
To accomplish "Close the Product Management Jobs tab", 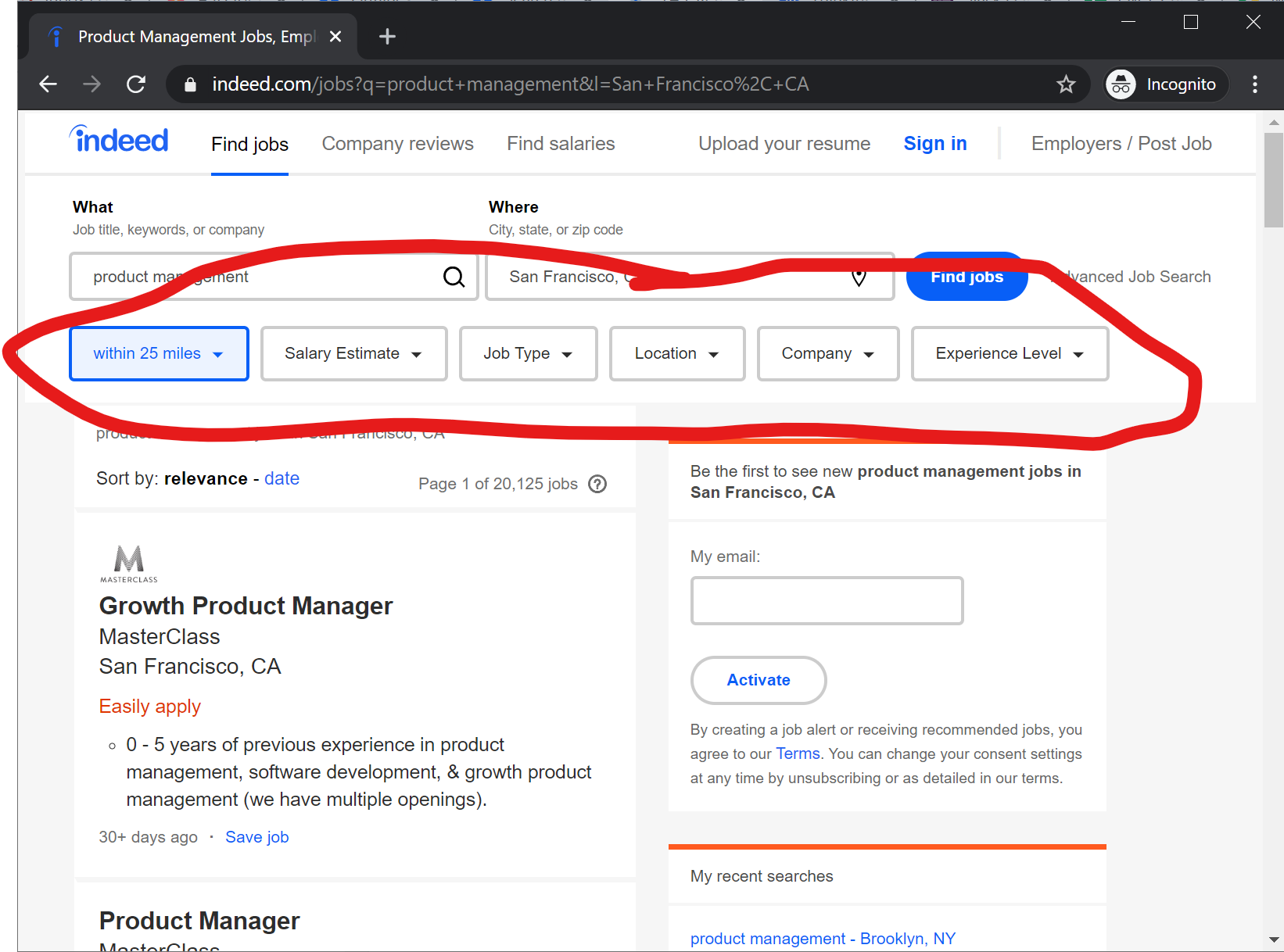I will (335, 37).
